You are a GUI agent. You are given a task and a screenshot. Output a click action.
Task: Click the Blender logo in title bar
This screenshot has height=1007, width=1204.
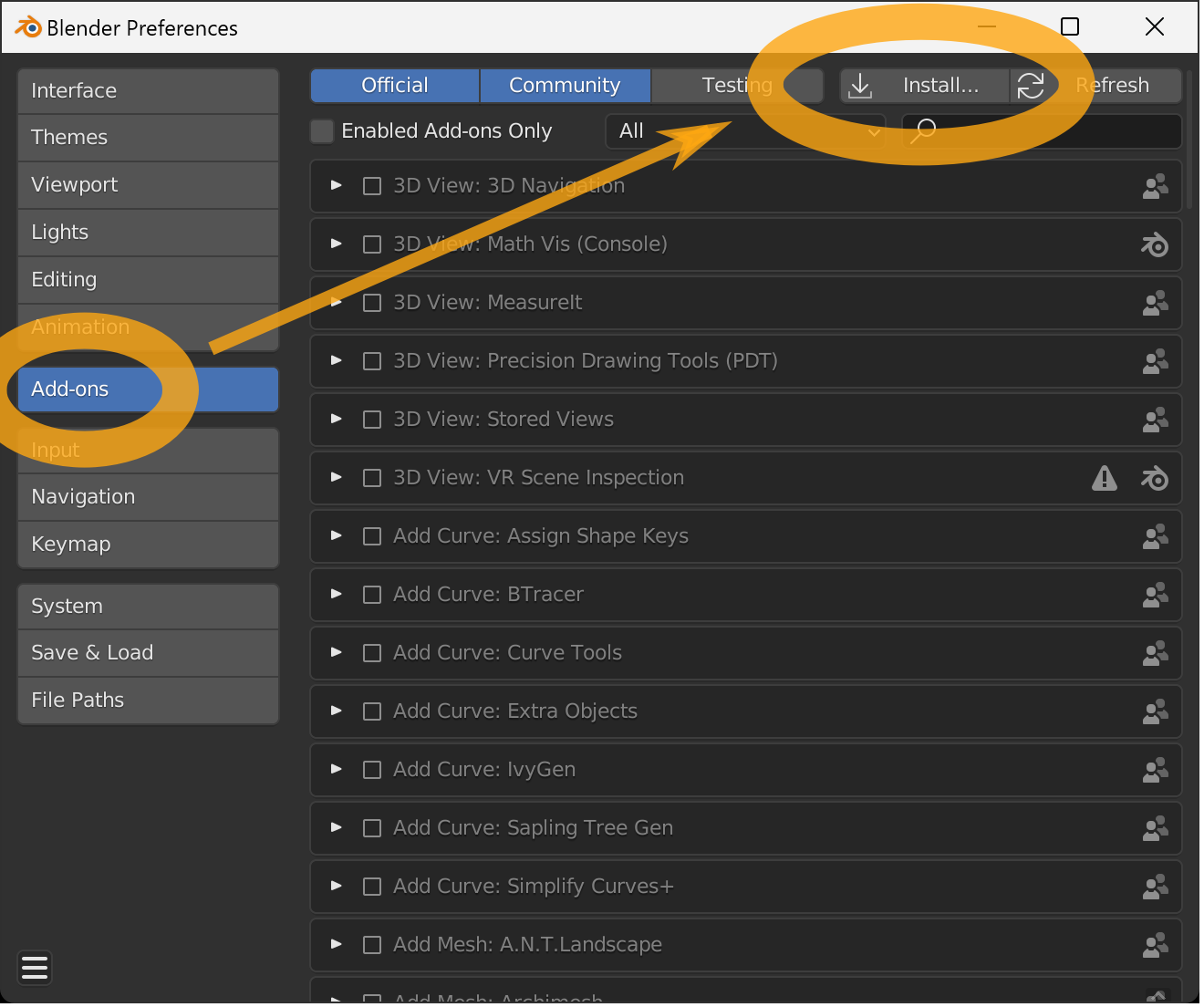click(x=28, y=27)
